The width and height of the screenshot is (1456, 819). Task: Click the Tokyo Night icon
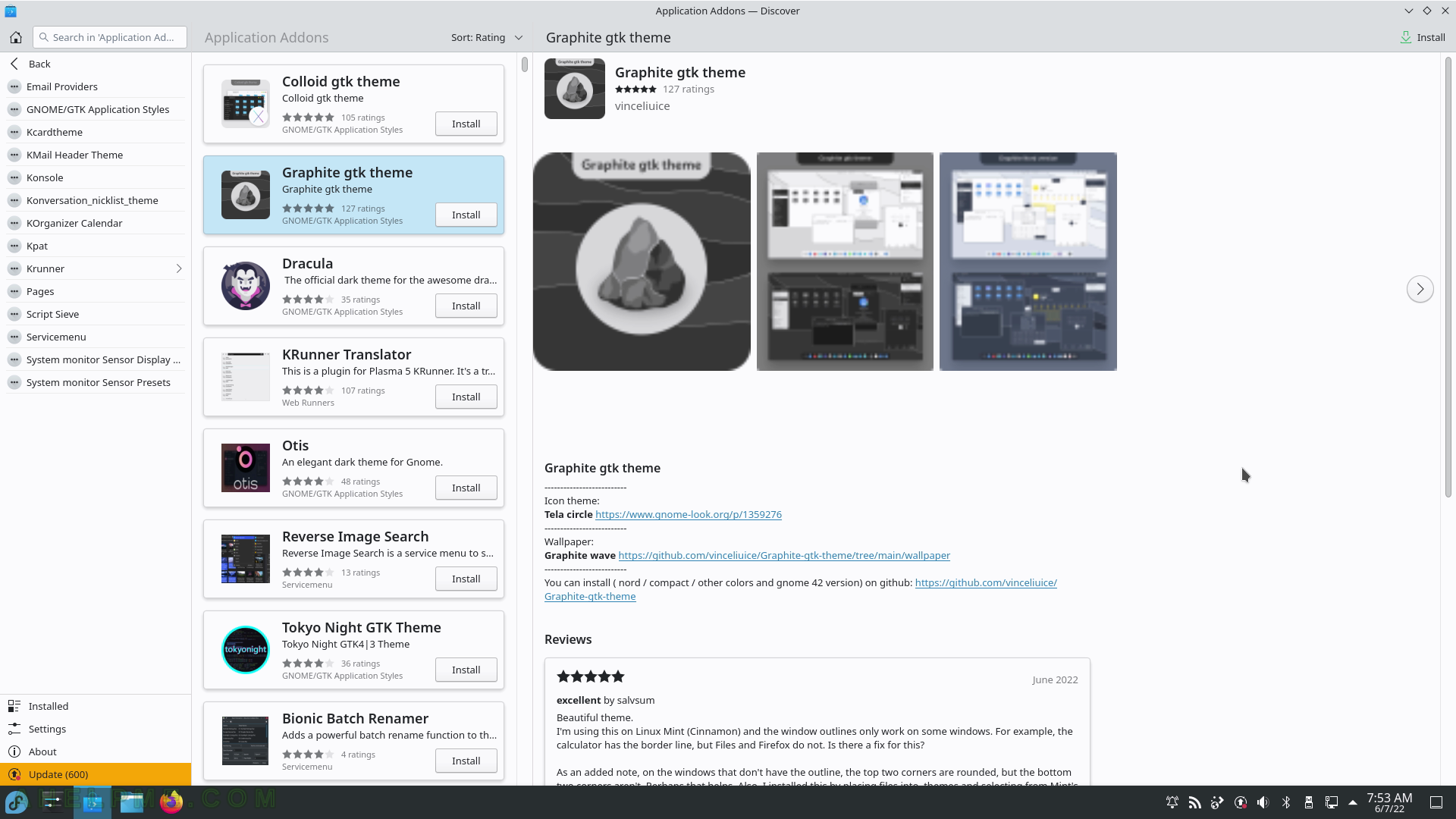[x=245, y=650]
